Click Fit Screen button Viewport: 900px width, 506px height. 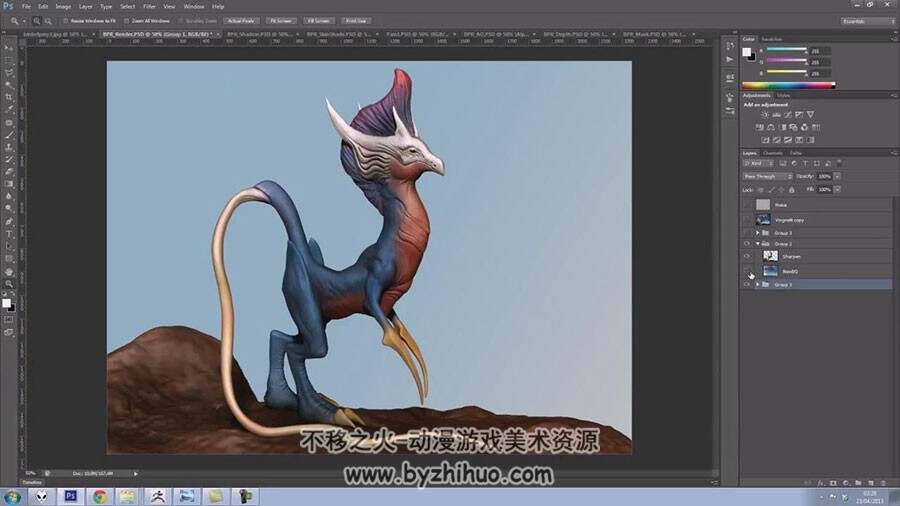pos(281,21)
